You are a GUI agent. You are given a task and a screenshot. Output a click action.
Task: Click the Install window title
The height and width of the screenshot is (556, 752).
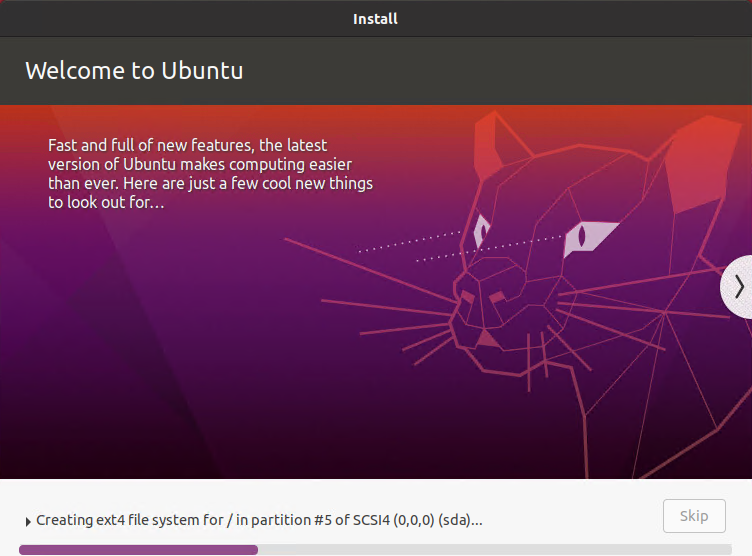pos(376,19)
